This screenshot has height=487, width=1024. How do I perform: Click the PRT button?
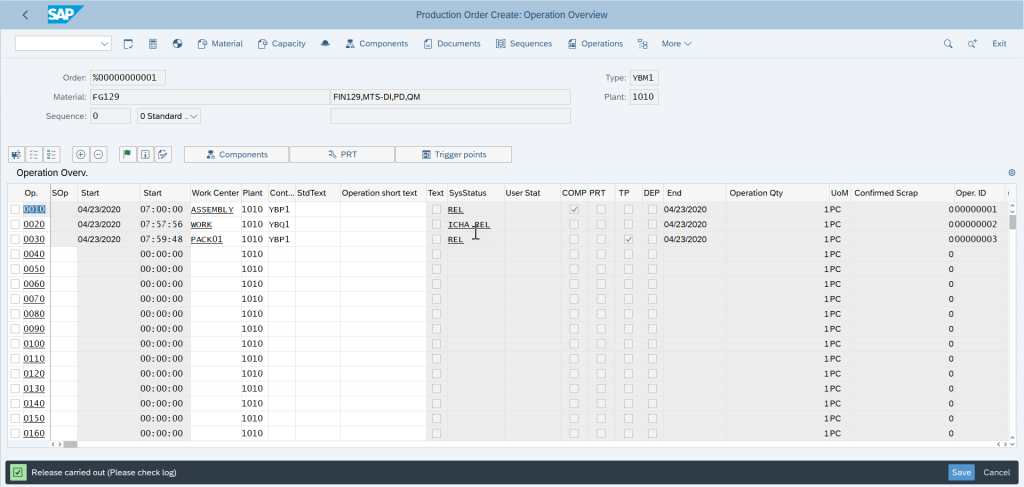[342, 155]
